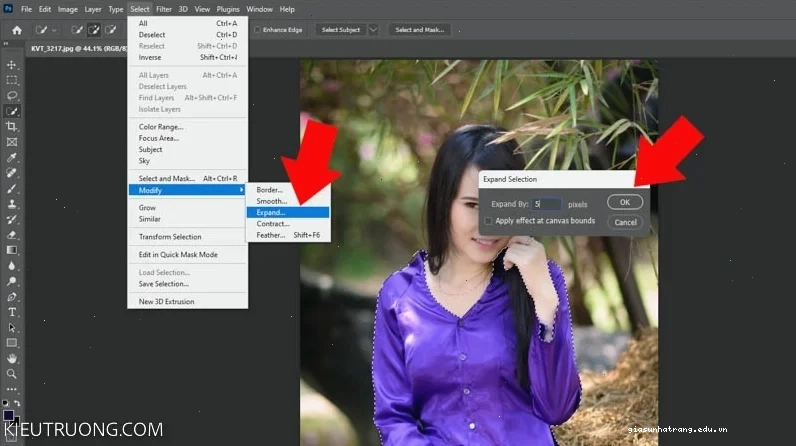
Task: Open the Layer menu
Action: click(93, 9)
